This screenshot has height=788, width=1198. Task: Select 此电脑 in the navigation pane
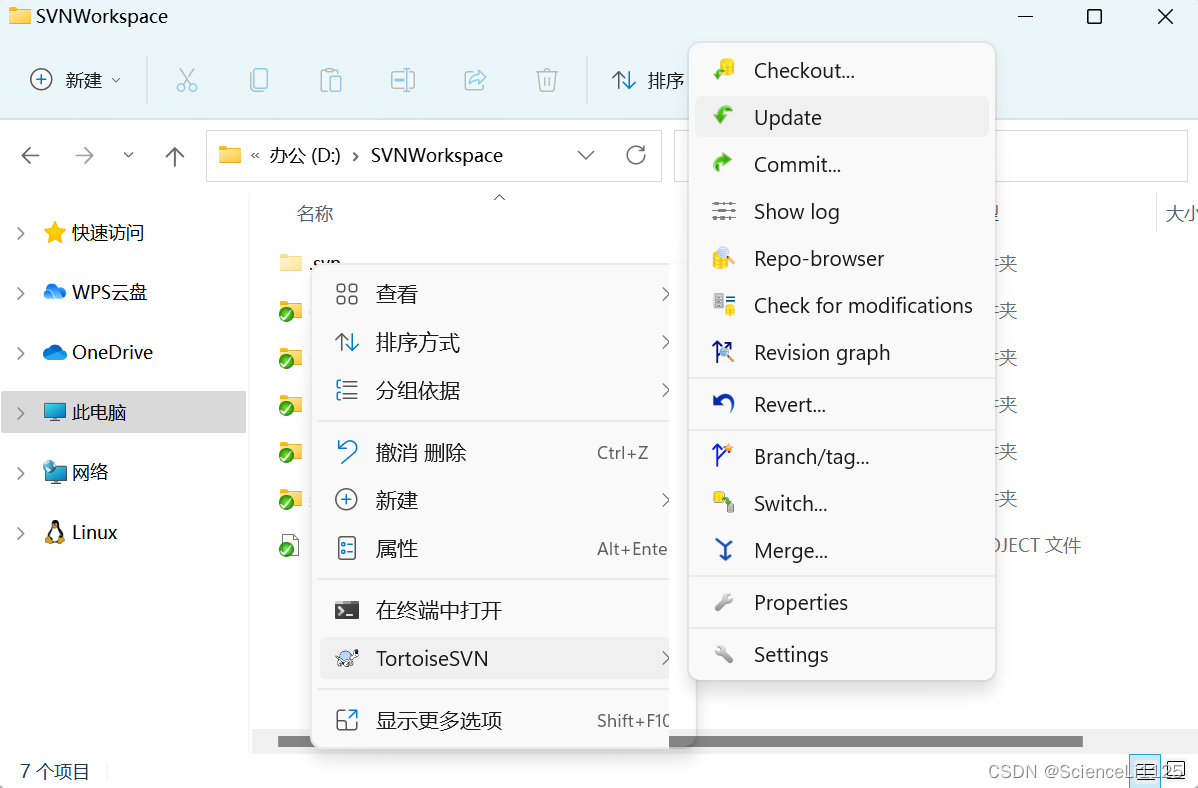(x=99, y=412)
